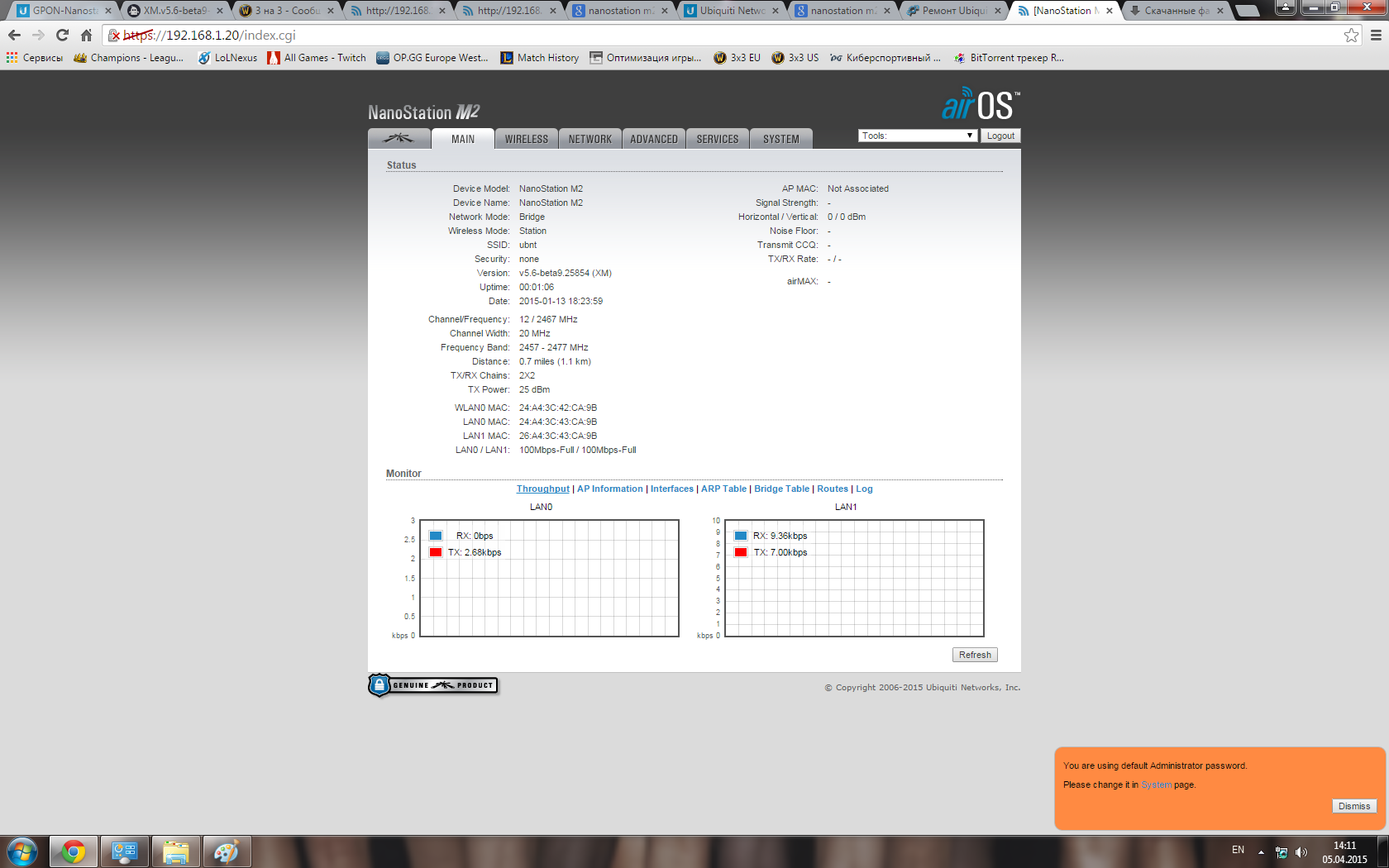The width and height of the screenshot is (1389, 868).
Task: Switch to the MAIN tab
Action: point(463,139)
